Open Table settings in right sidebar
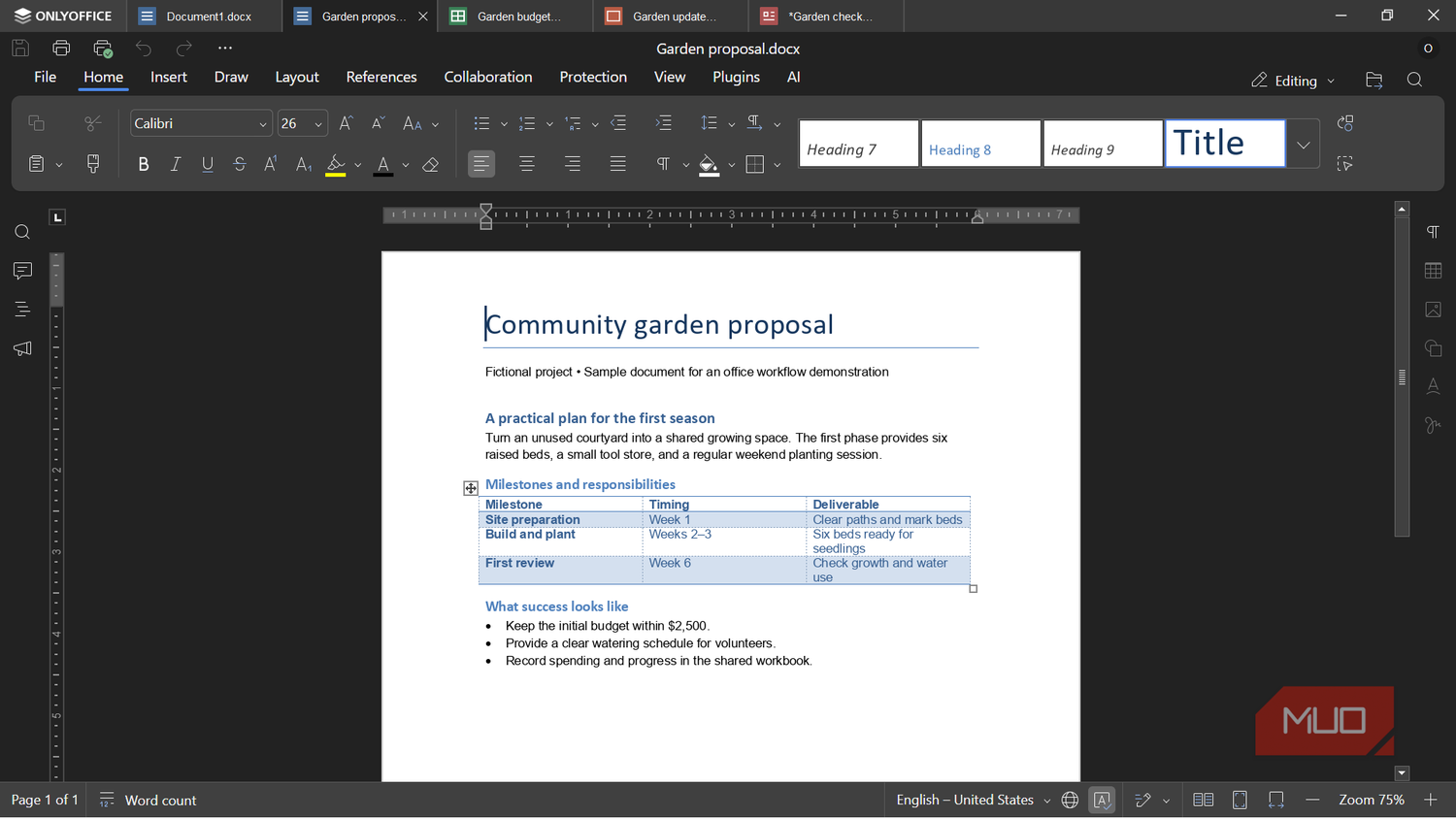The width and height of the screenshot is (1456, 819). pos(1434,271)
